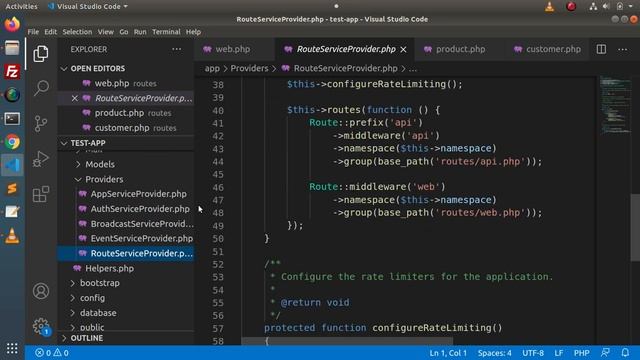
Task: Switch to the web.php tab
Action: pos(233,49)
